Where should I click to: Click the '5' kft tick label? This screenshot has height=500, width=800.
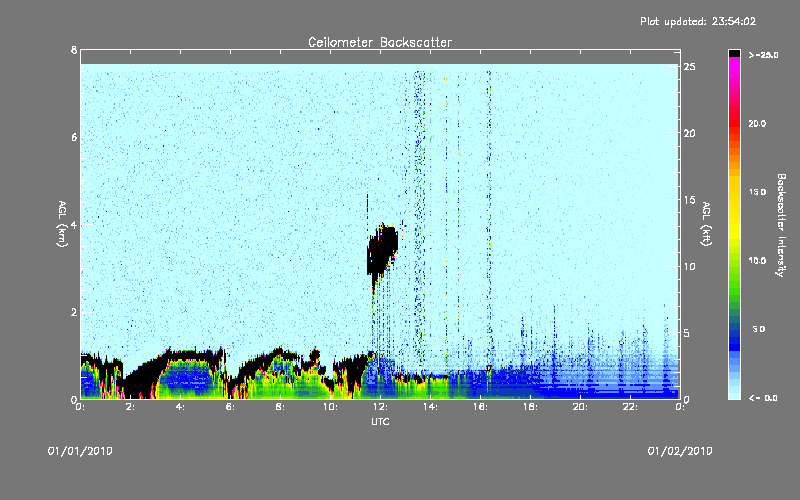coord(686,333)
